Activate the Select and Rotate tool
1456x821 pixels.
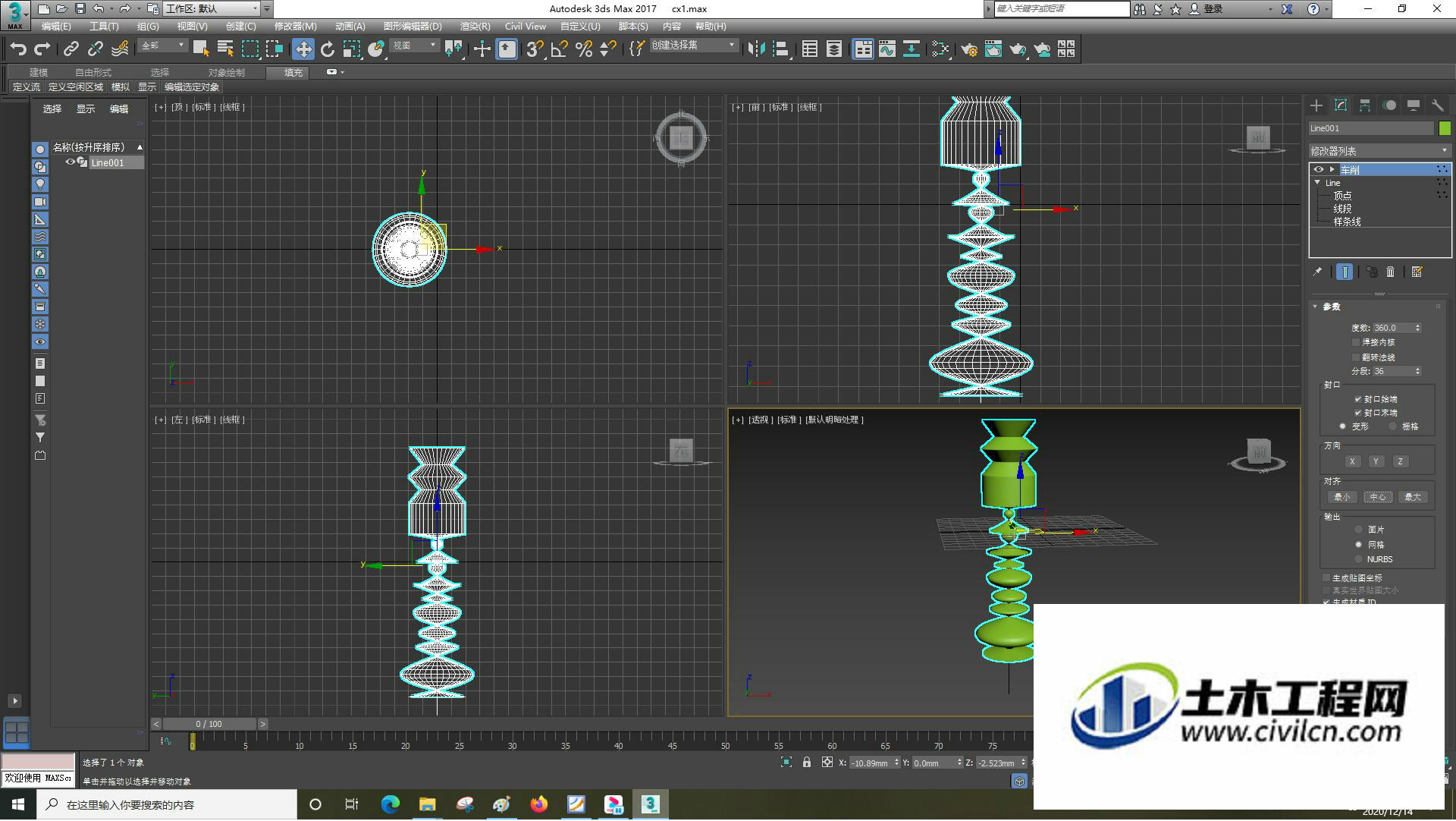328,49
